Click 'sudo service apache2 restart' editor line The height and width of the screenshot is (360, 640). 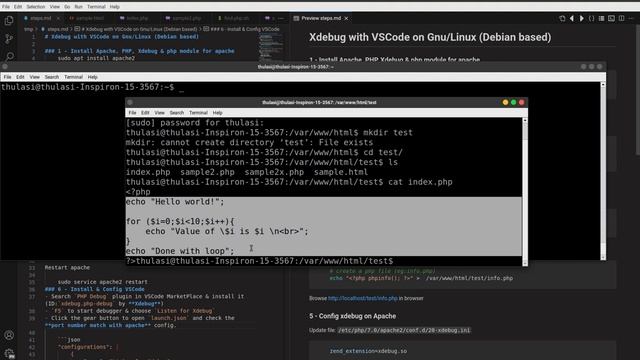tap(102, 282)
